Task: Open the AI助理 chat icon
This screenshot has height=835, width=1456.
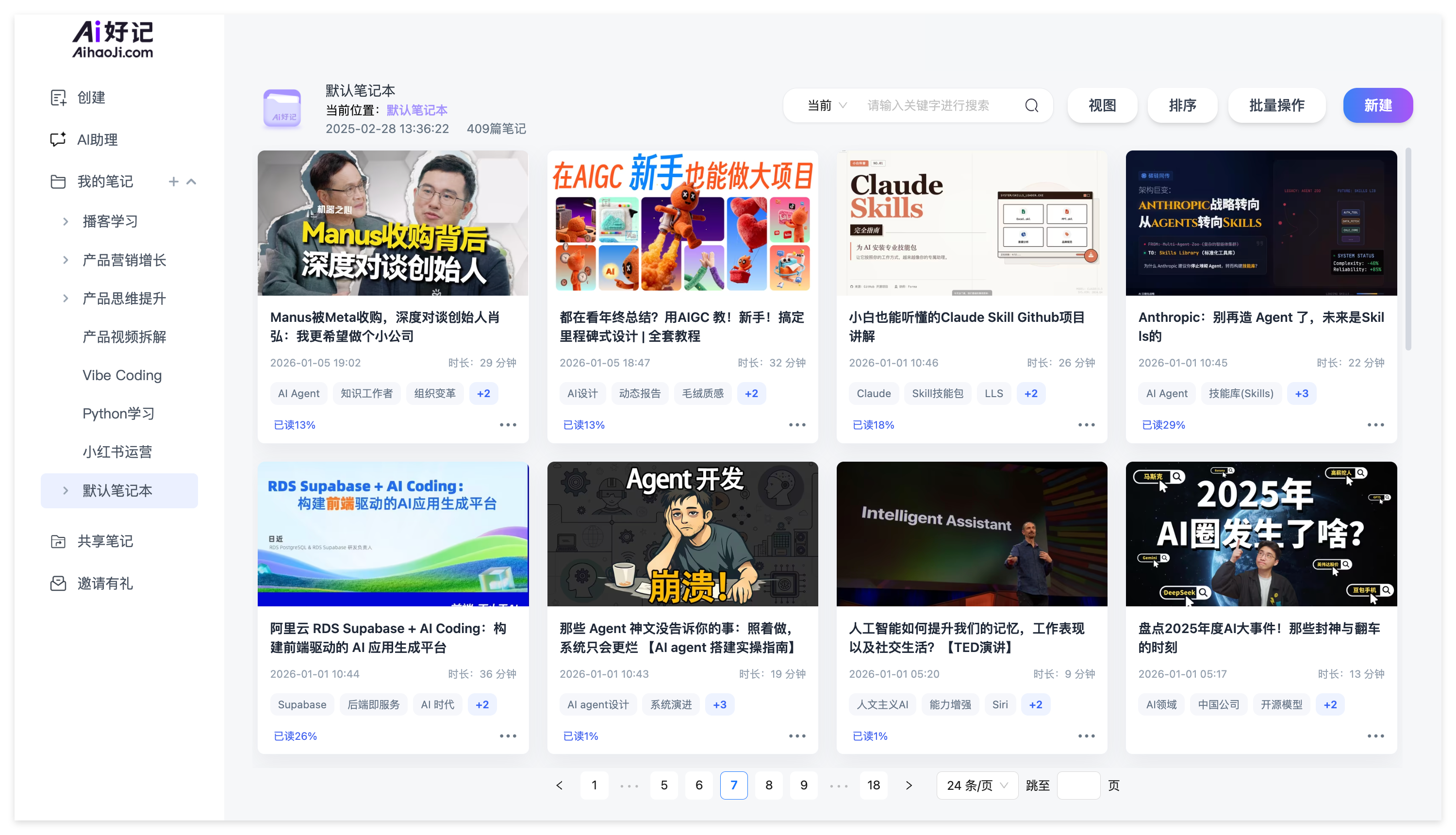Action: 58,139
